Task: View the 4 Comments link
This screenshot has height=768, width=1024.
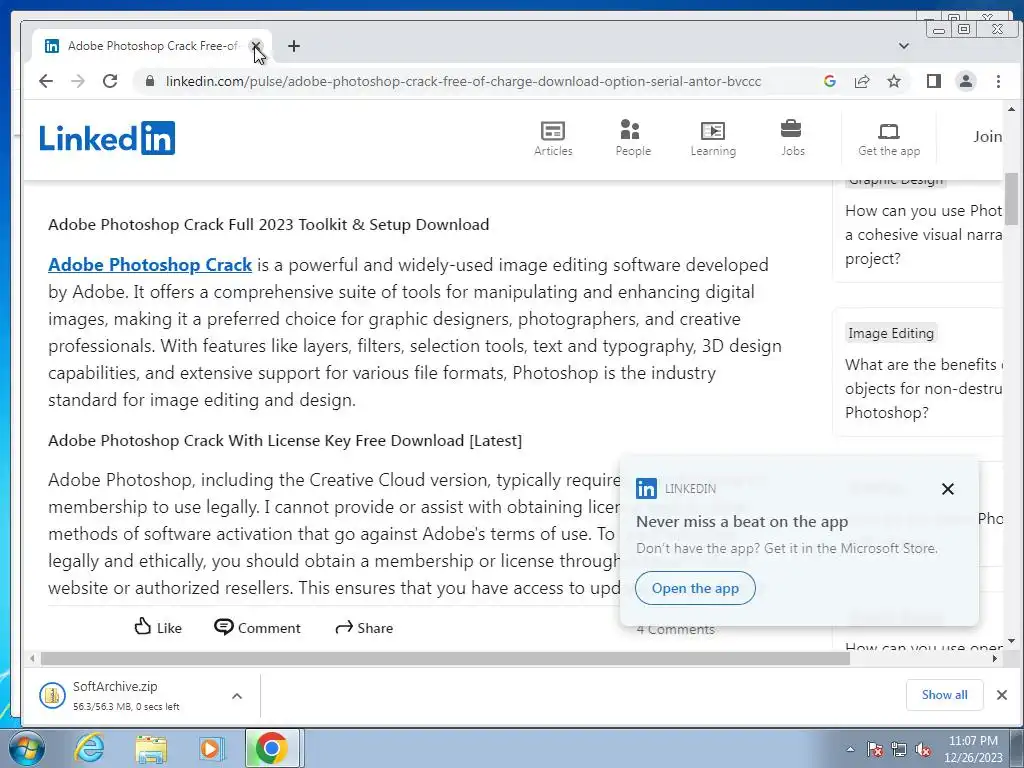Action: pos(675,630)
